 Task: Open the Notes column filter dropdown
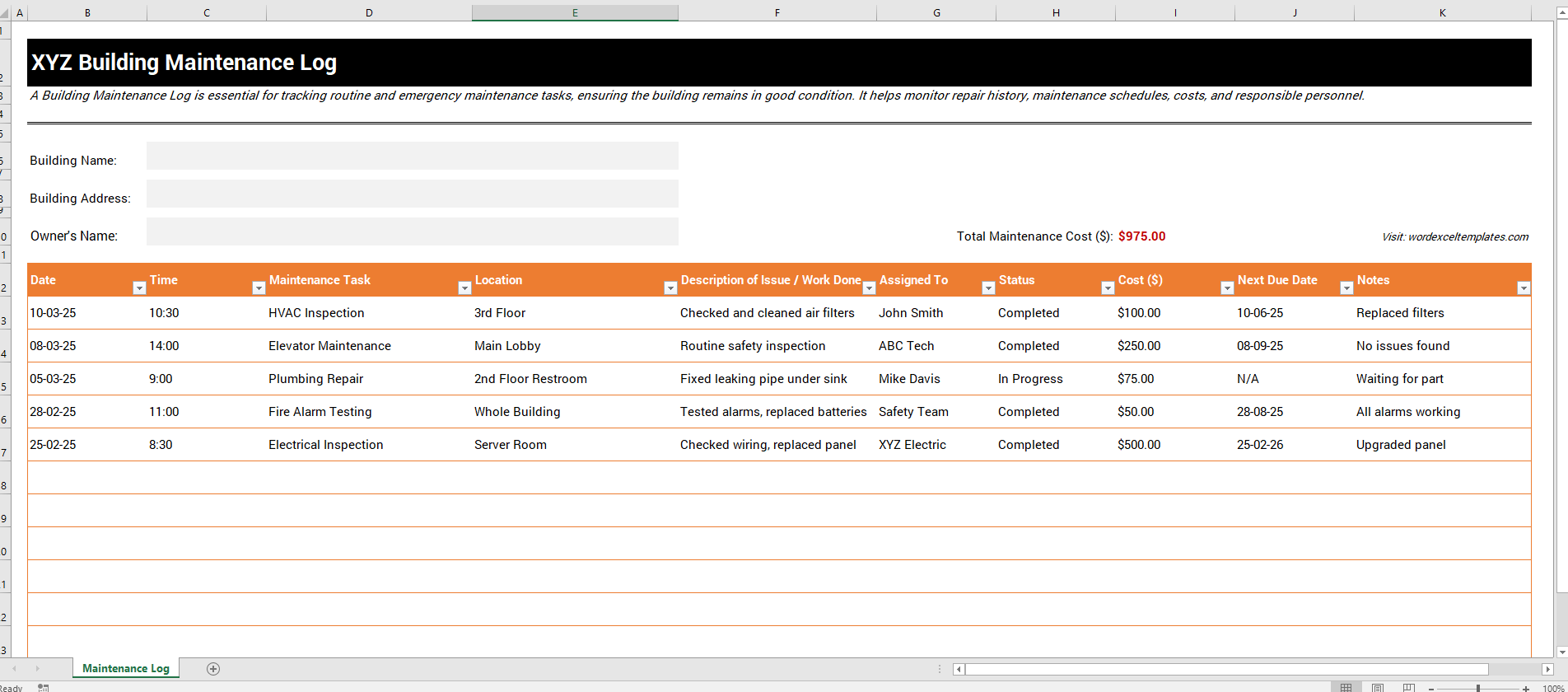point(1524,288)
